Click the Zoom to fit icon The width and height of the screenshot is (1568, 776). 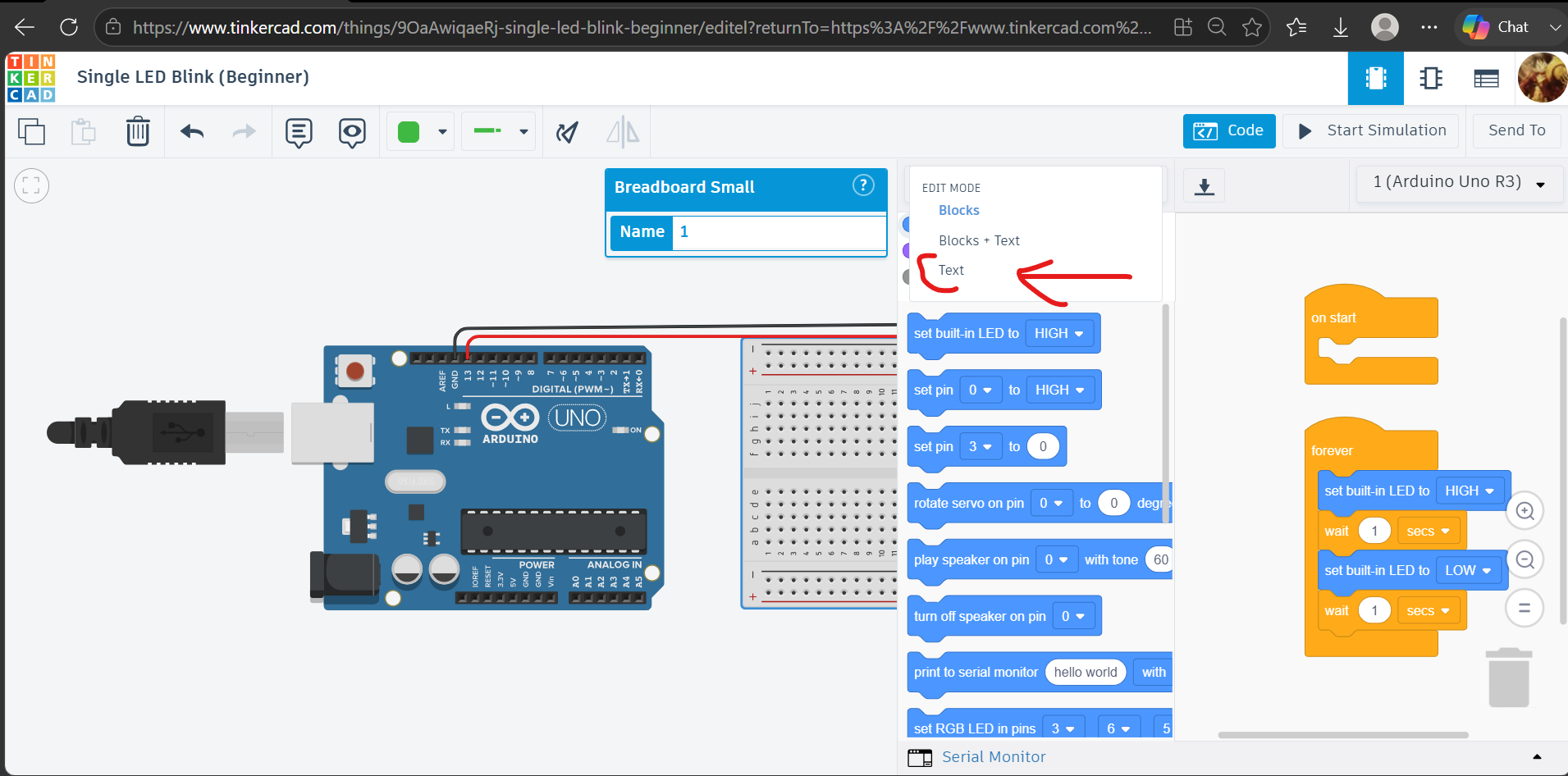coord(31,186)
